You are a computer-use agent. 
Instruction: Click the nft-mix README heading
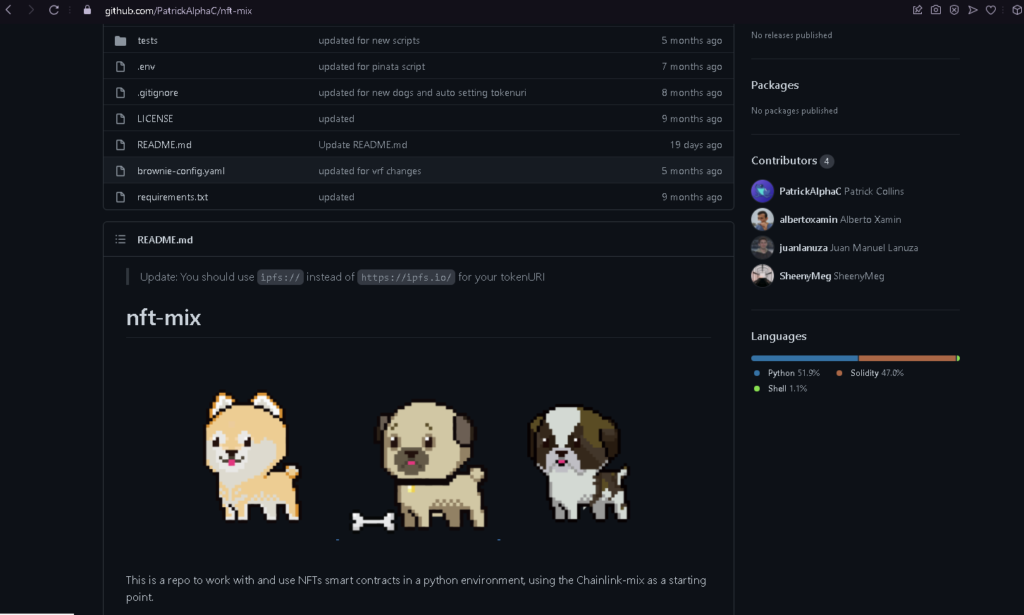click(x=163, y=317)
